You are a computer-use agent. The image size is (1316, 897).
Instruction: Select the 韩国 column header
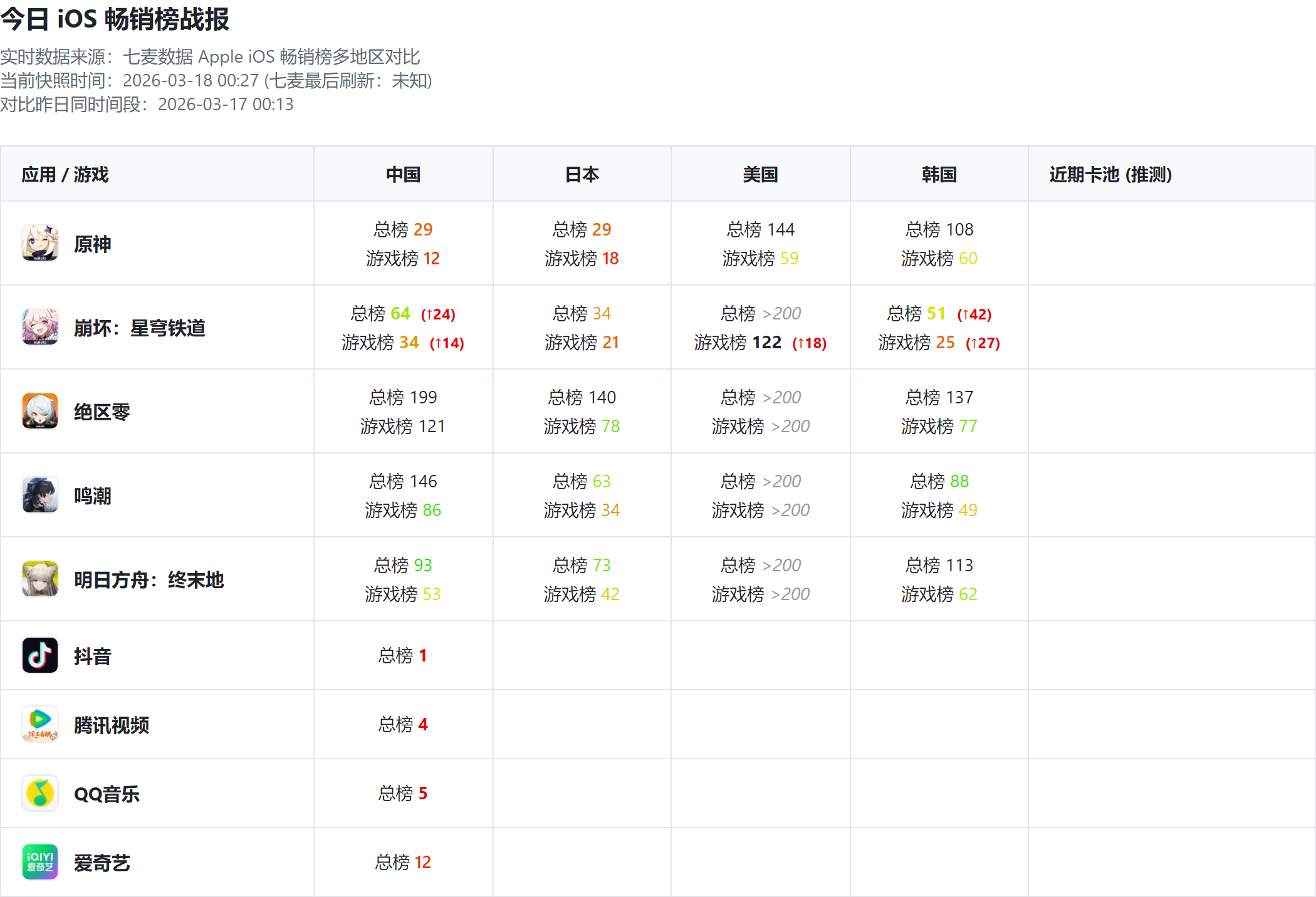pos(939,174)
